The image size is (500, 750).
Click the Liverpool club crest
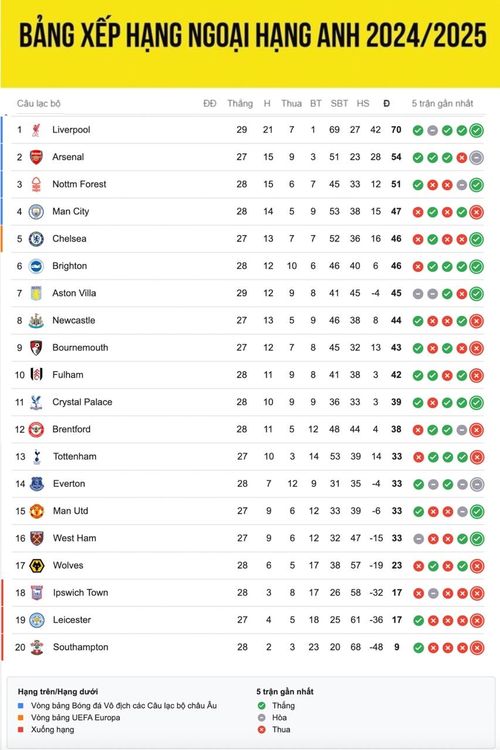tap(36, 130)
